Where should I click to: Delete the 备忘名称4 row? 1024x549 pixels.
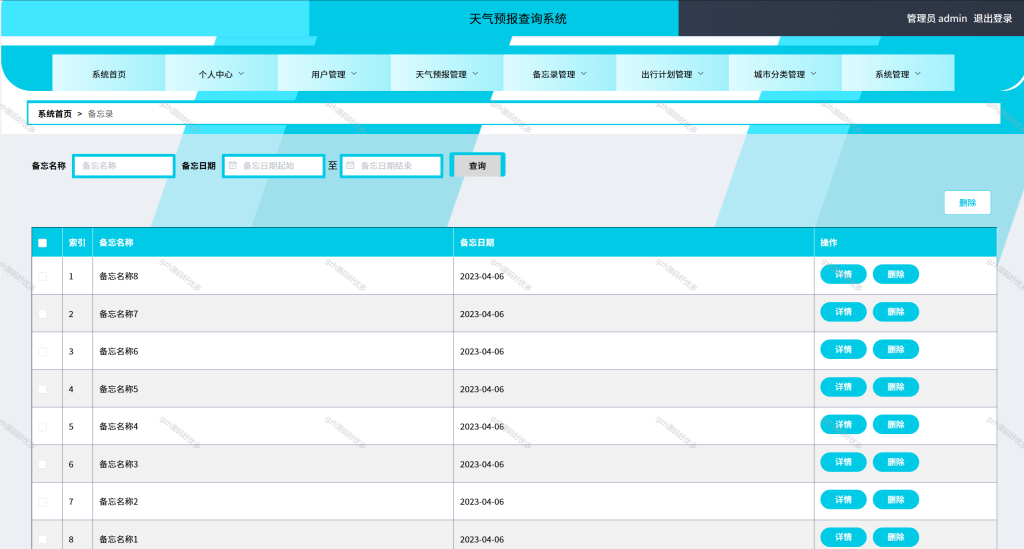coord(895,424)
